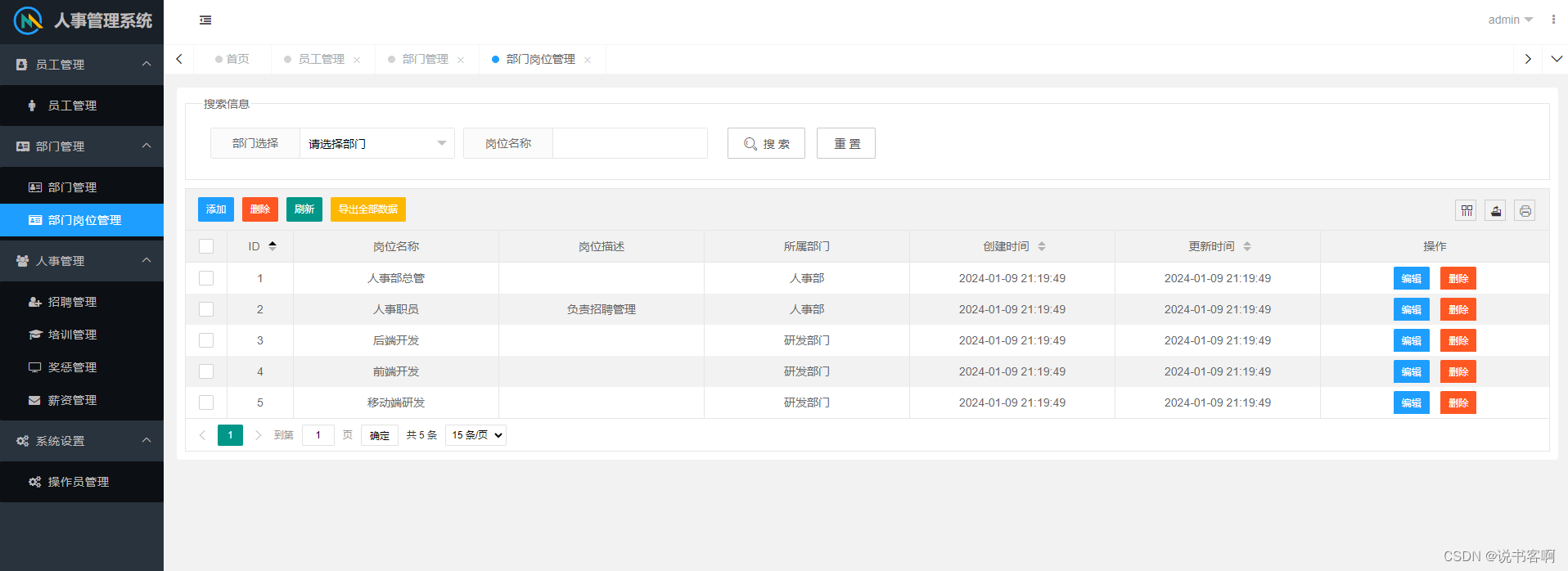The width and height of the screenshot is (1568, 571).
Task: Collapse 员工管理 sidebar group
Action: click(x=82, y=65)
